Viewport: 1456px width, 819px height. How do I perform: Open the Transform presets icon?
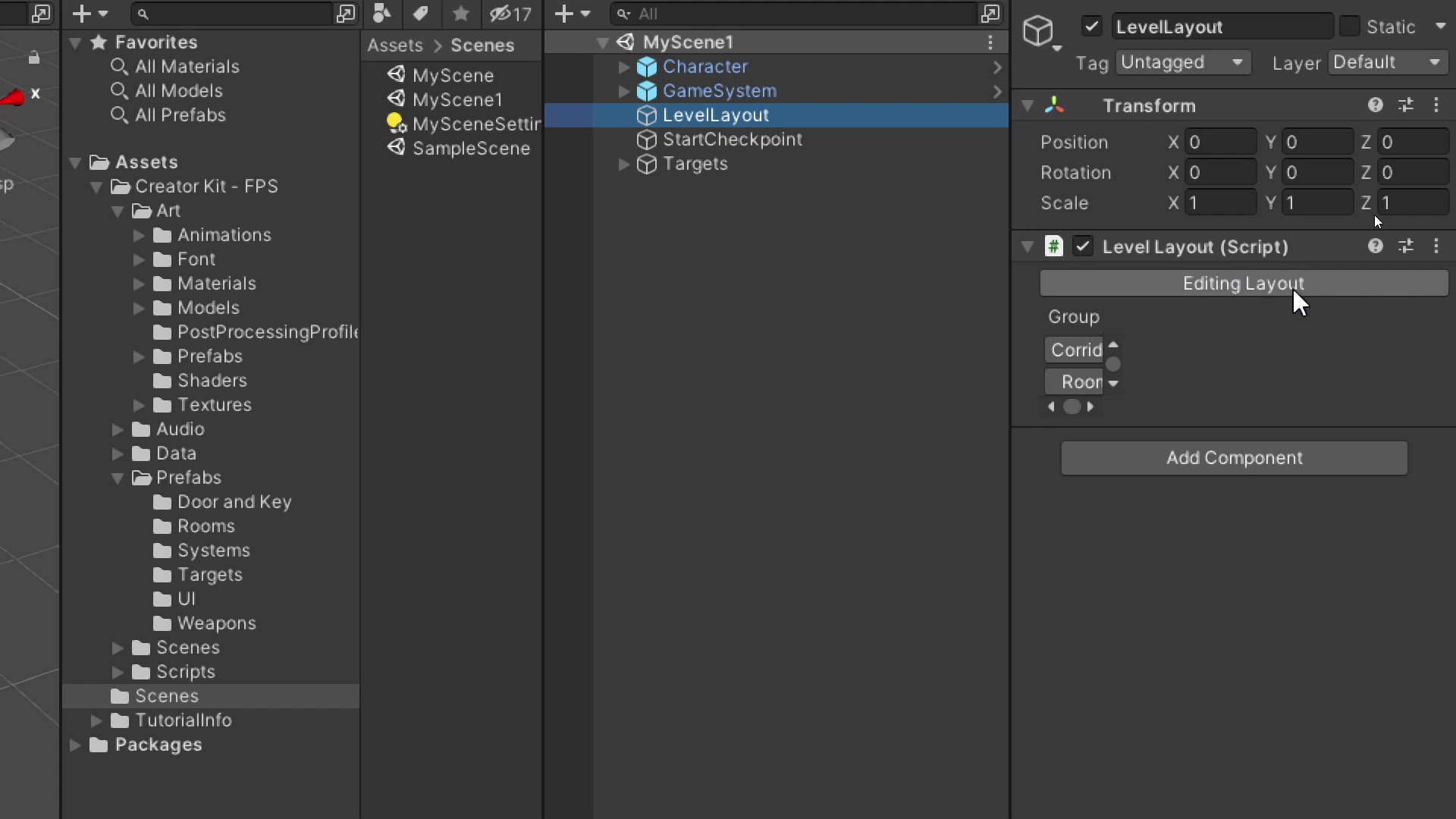1407,105
